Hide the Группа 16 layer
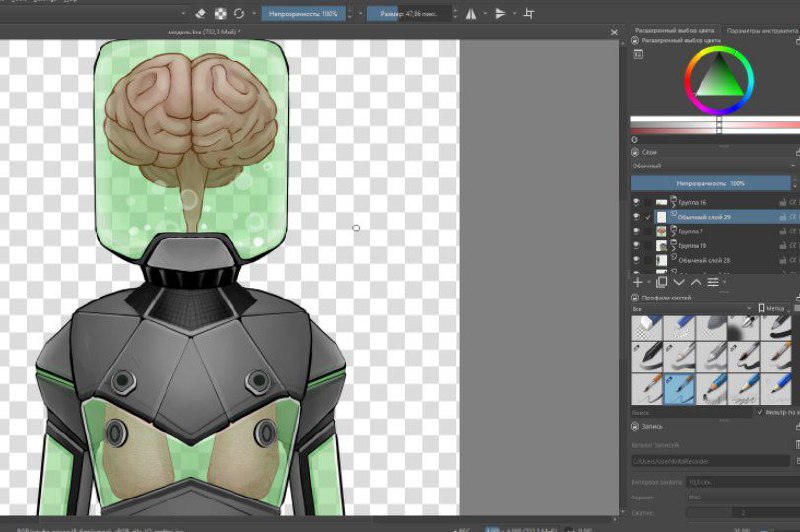This screenshot has height=532, width=800. tap(636, 202)
